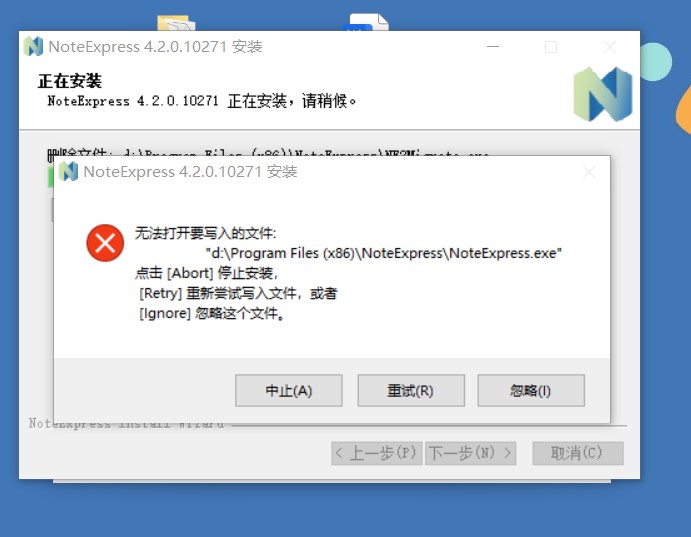
Task: Click the 重试(R) retry button
Action: click(411, 390)
